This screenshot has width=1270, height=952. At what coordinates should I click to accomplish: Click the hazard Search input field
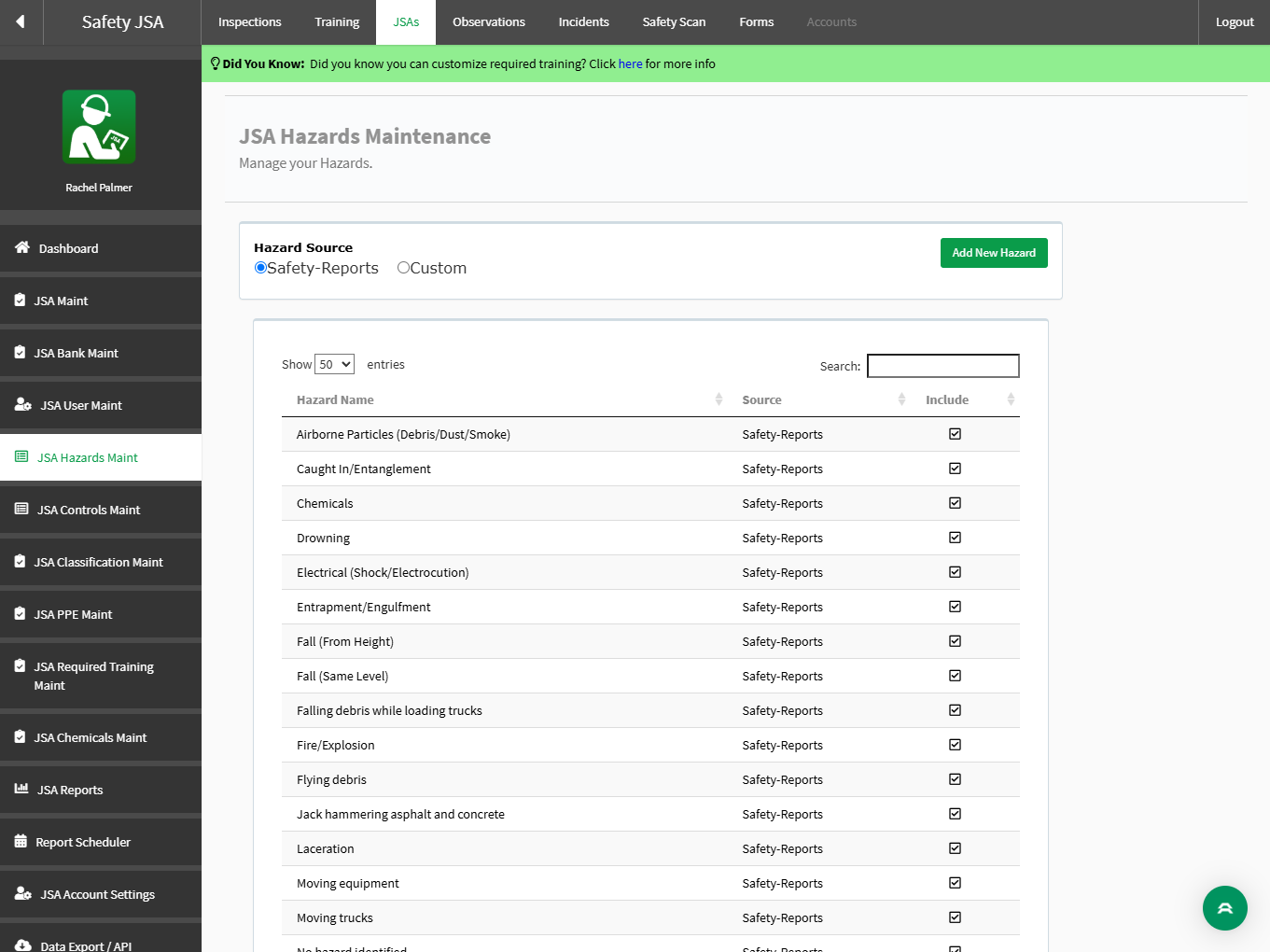[x=943, y=366]
